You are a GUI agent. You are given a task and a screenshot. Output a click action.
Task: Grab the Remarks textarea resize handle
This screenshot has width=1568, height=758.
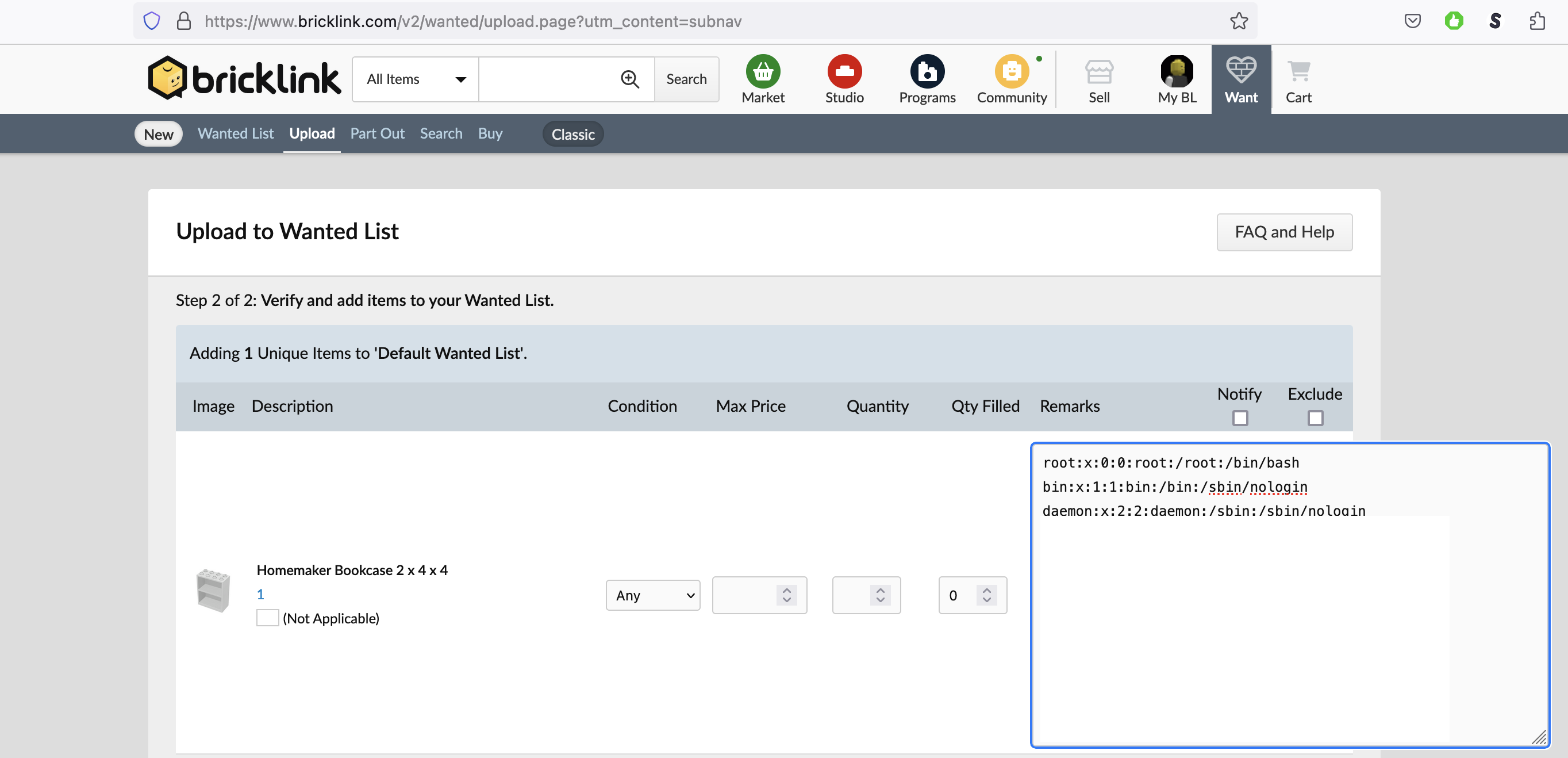tap(1539, 737)
